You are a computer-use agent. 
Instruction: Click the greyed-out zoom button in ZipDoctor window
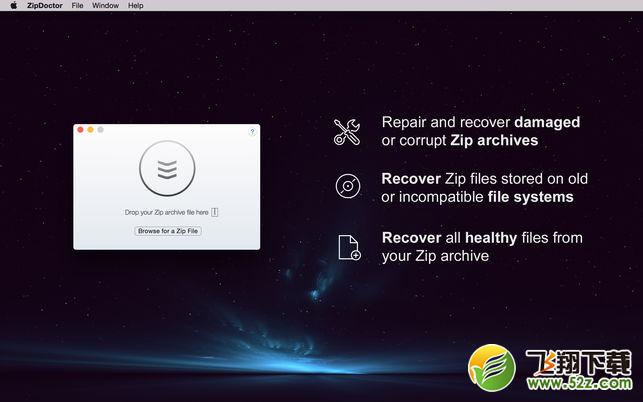[100, 130]
